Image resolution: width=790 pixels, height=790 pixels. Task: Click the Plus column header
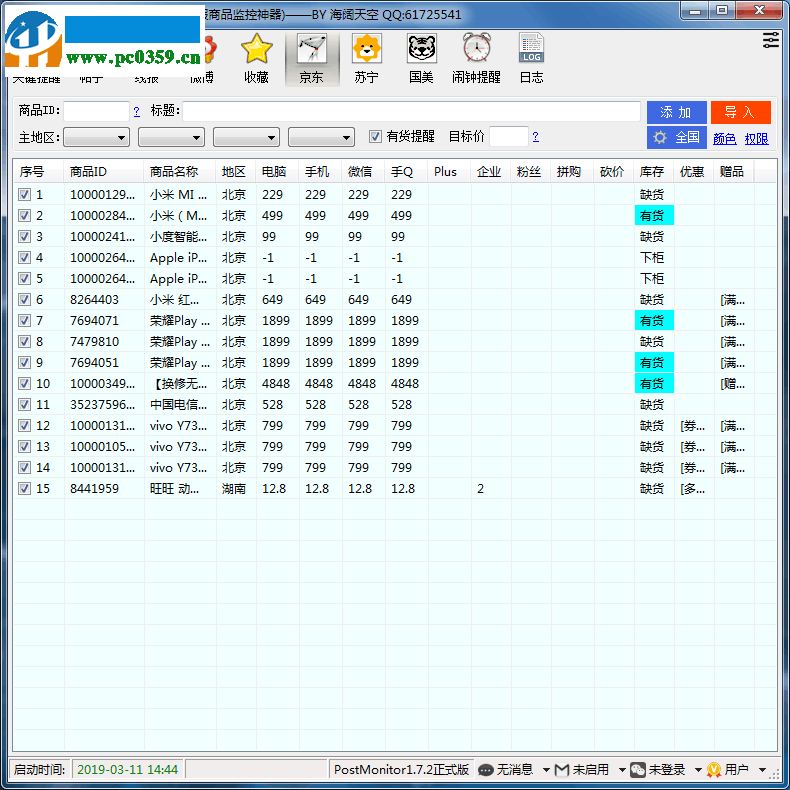449,172
